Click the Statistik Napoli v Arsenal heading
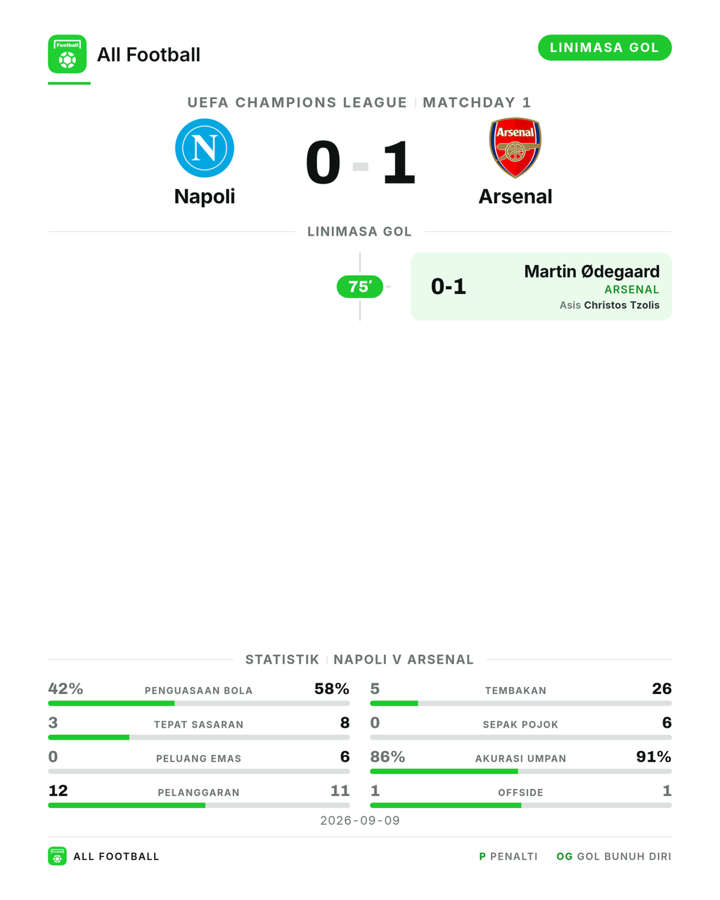 pyautogui.click(x=359, y=660)
